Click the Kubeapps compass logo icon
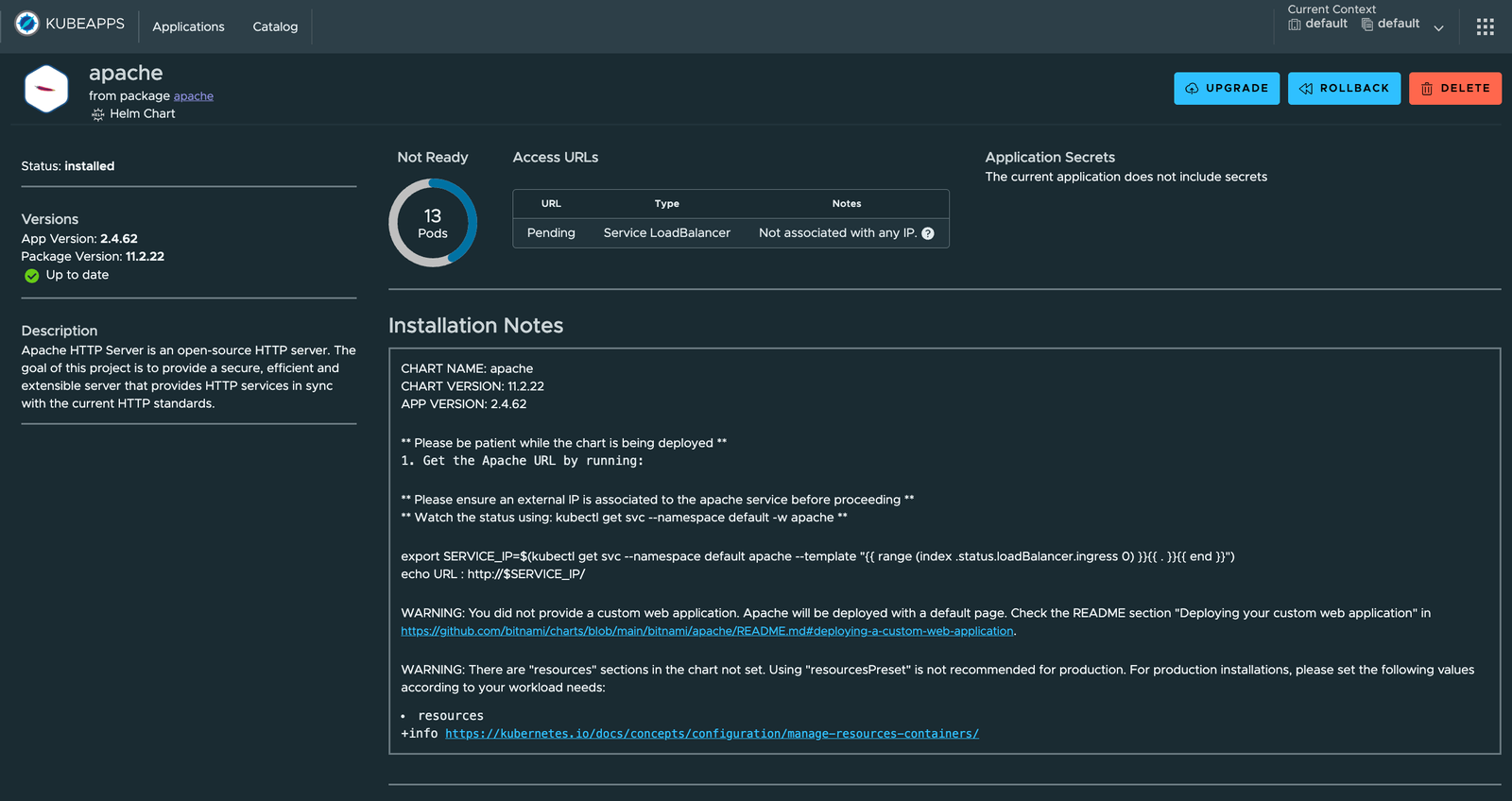The image size is (1512, 801). 27,24
